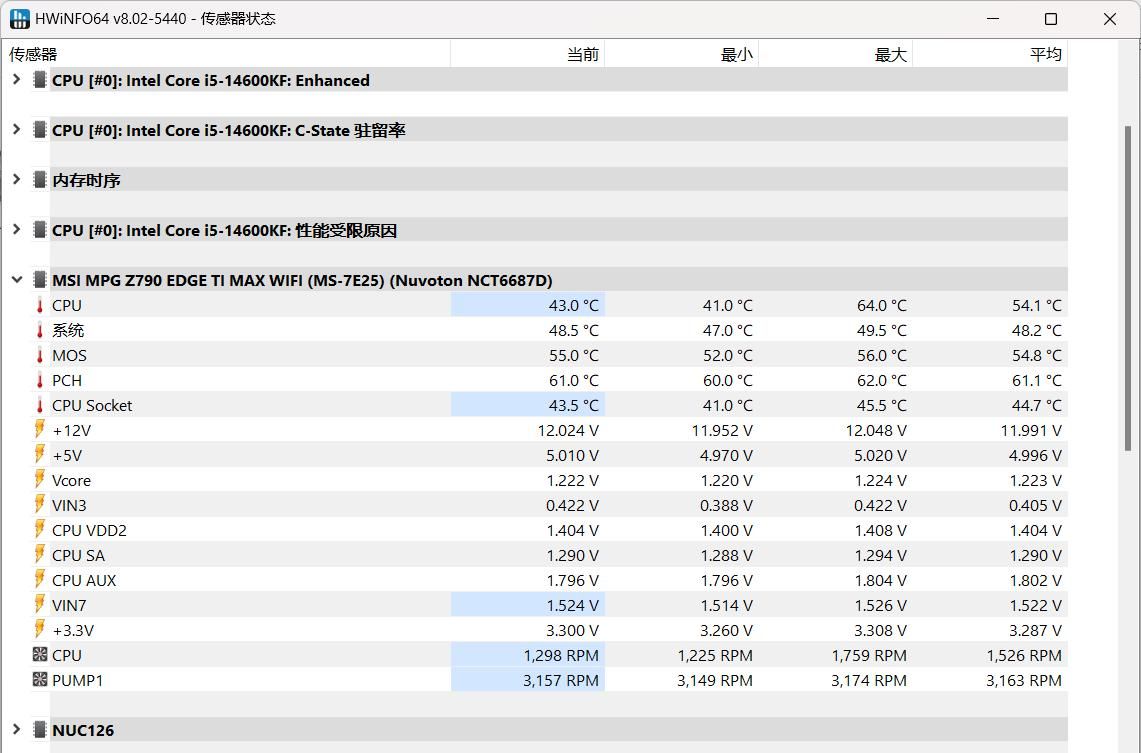Select the VIN7 row label

tap(69, 605)
